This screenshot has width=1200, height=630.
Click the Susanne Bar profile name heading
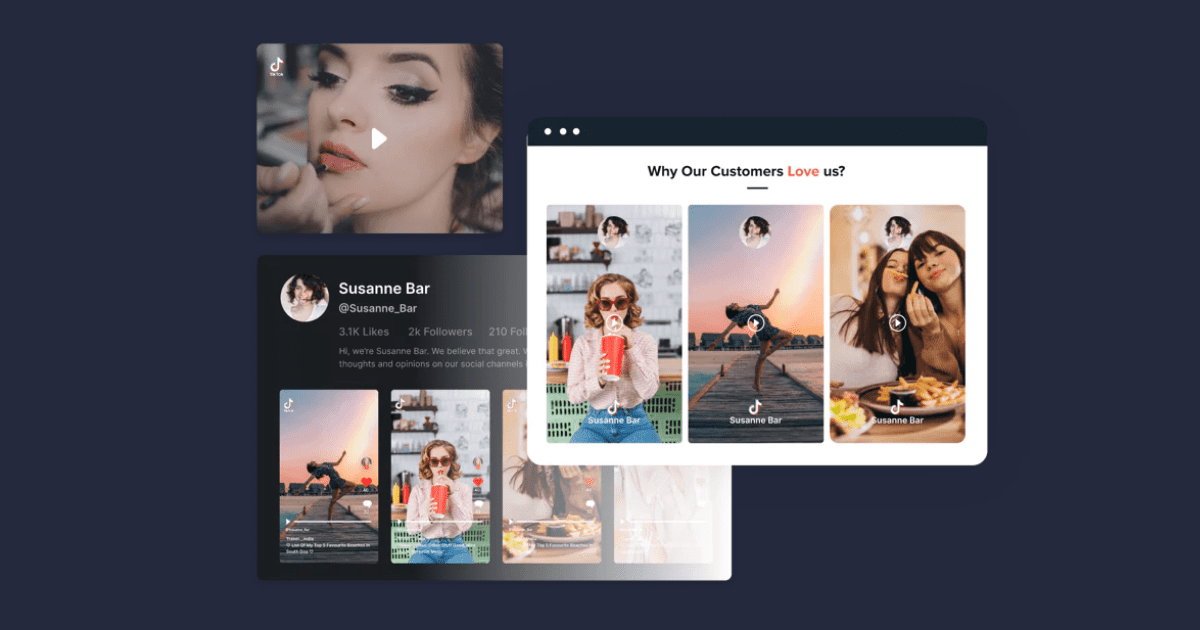coord(384,289)
